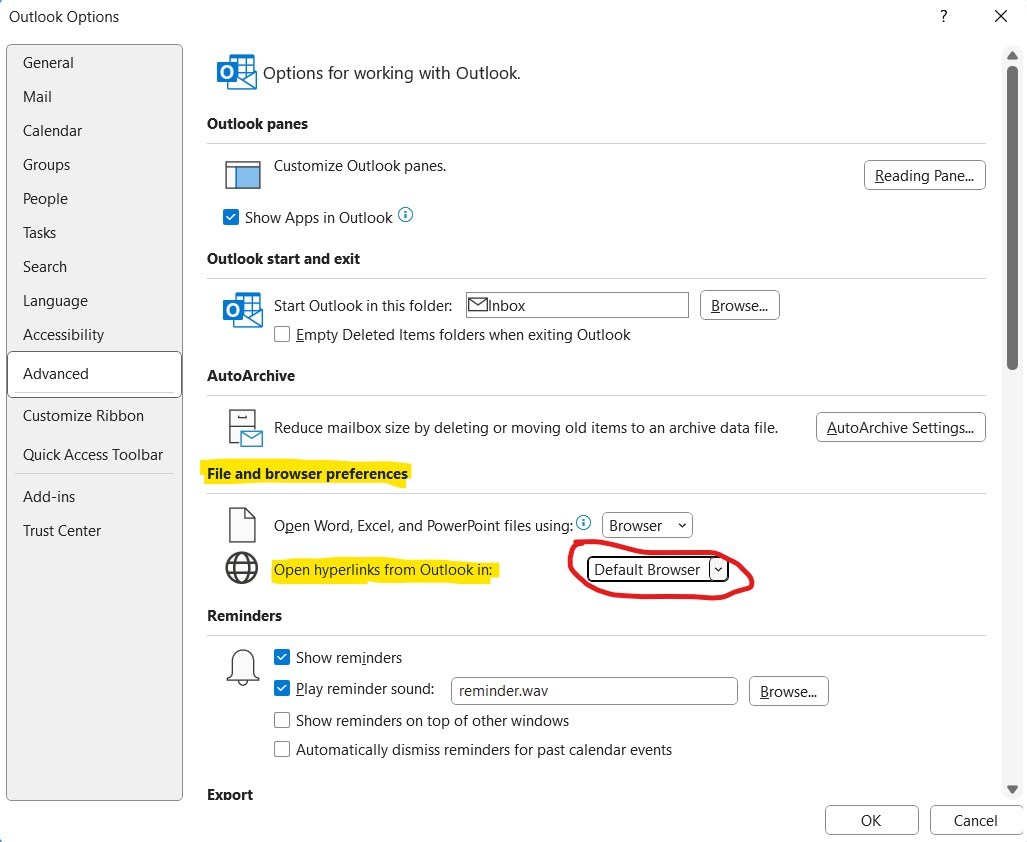The image size is (1027, 842).
Task: Click the Reading Pane button
Action: click(924, 175)
